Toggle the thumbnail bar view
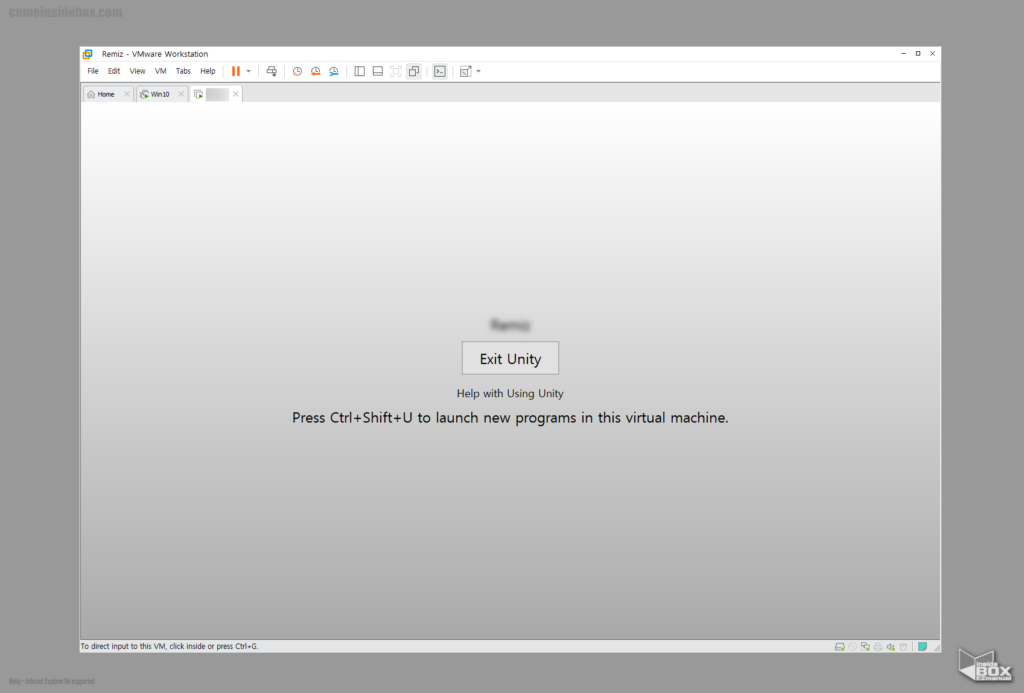Screen dimensions: 1024x693 378,71
